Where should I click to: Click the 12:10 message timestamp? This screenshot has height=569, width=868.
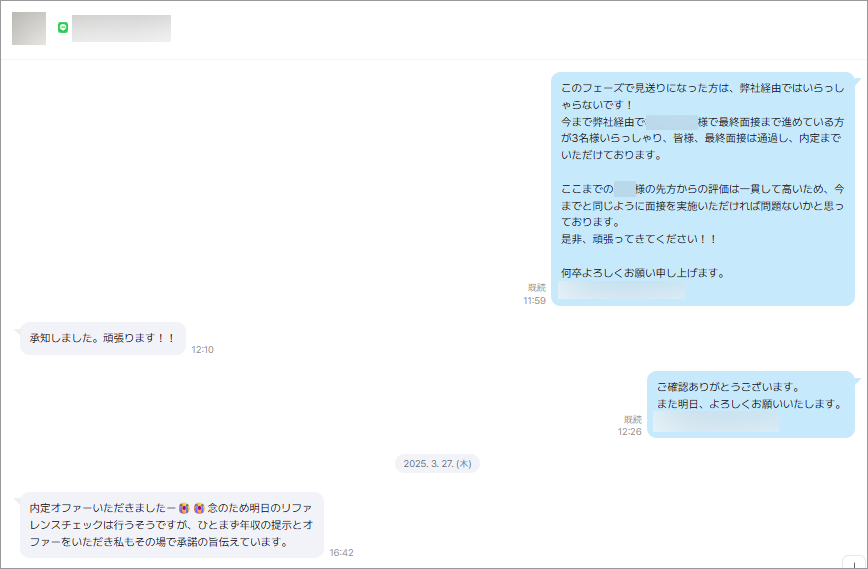203,350
